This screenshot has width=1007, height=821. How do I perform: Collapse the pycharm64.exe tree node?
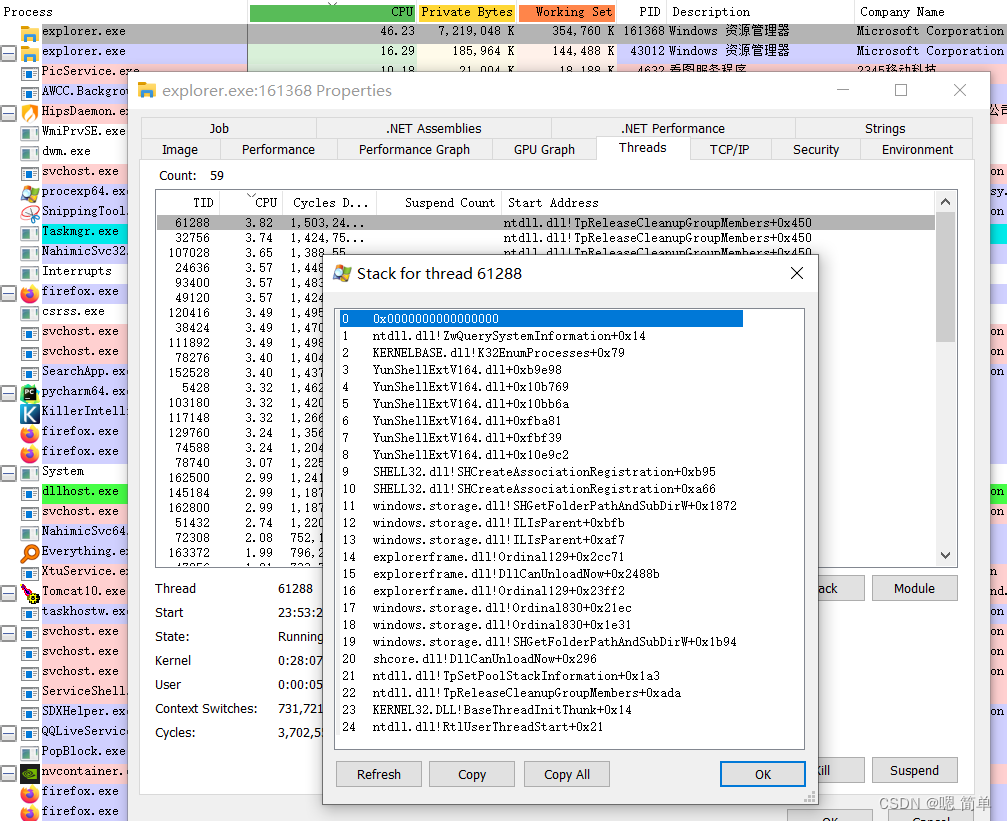tap(8, 392)
